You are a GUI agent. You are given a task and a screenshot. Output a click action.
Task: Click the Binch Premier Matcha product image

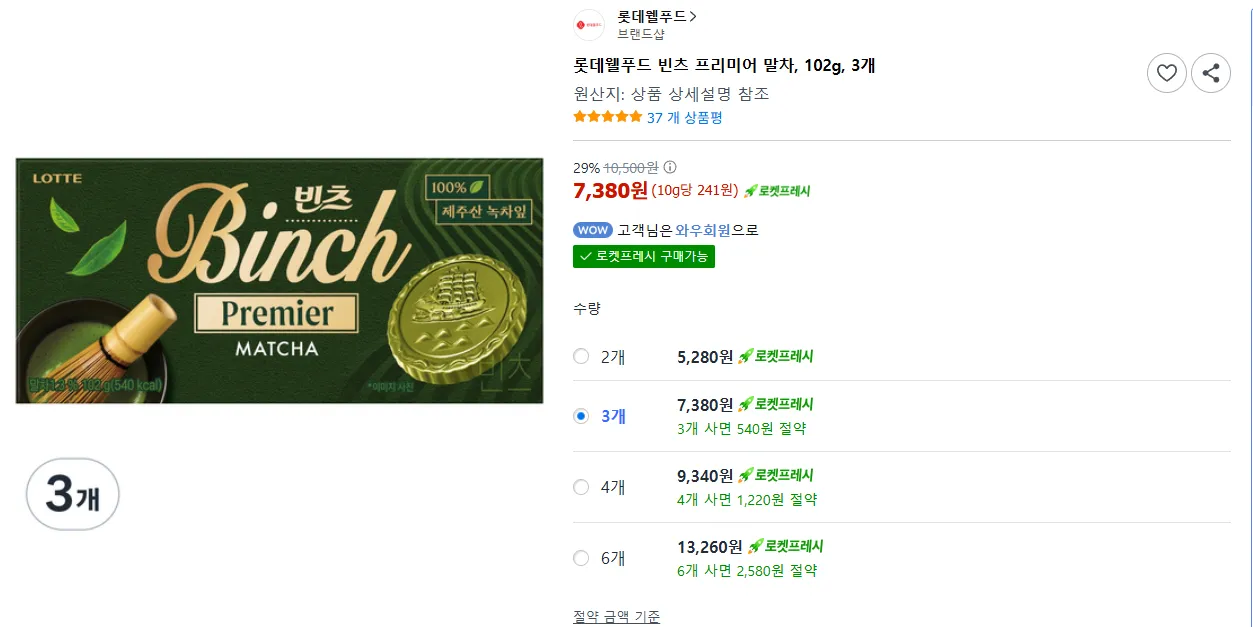pyautogui.click(x=279, y=281)
